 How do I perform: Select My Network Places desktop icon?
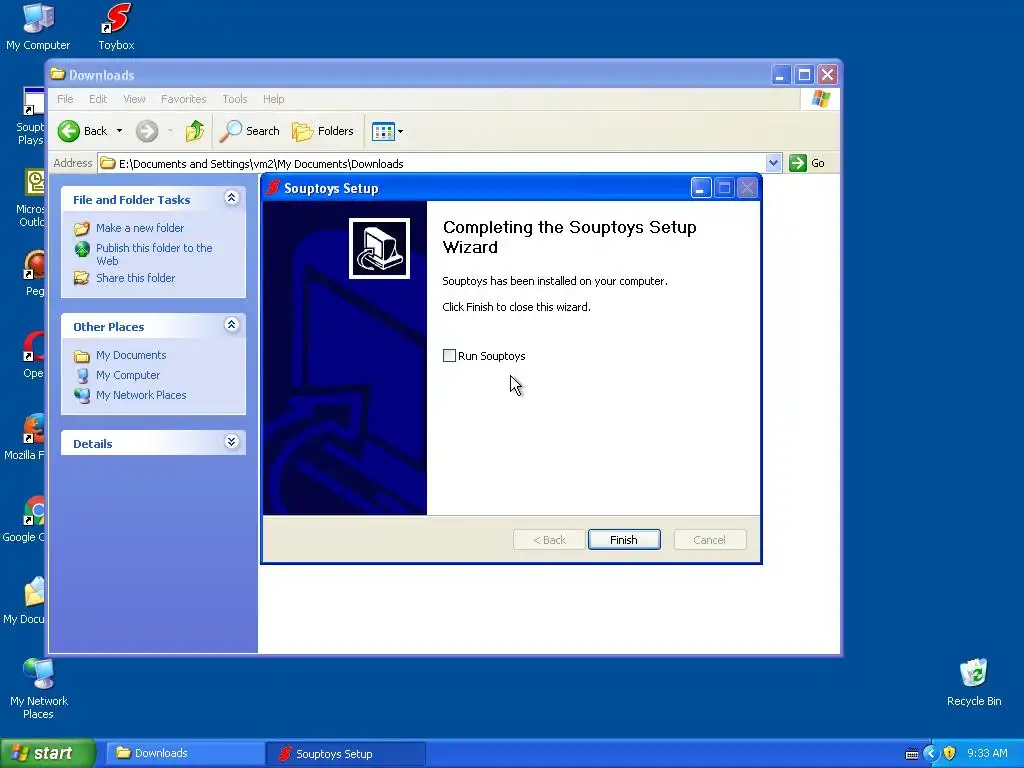point(39,689)
